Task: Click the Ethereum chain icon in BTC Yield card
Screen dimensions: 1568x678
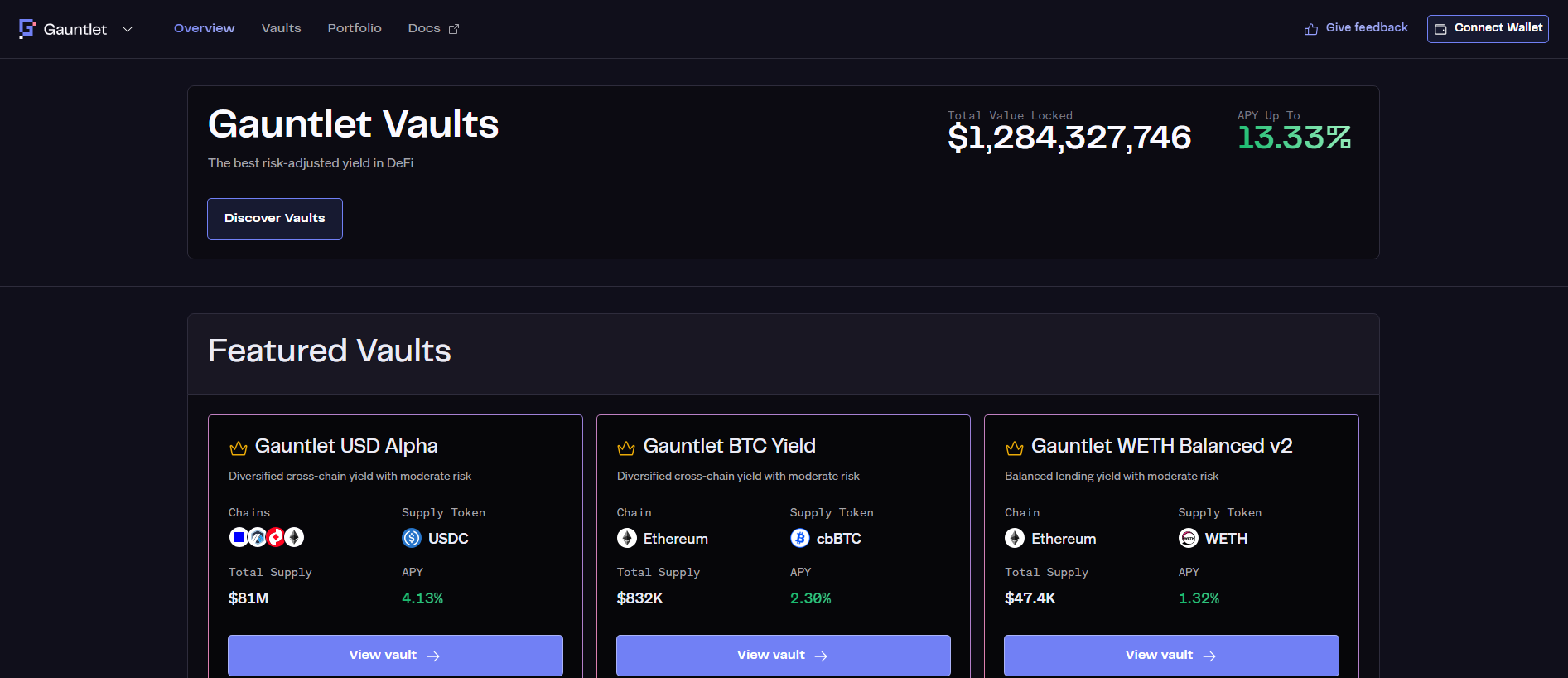Action: (627, 538)
